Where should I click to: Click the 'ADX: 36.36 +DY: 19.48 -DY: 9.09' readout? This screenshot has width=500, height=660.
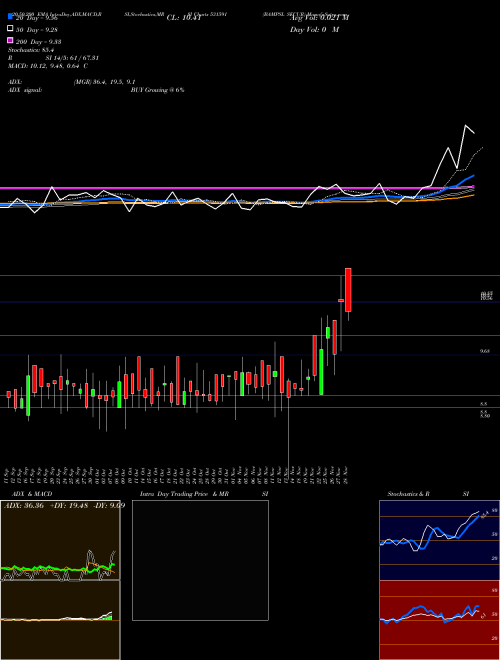click(x=64, y=506)
